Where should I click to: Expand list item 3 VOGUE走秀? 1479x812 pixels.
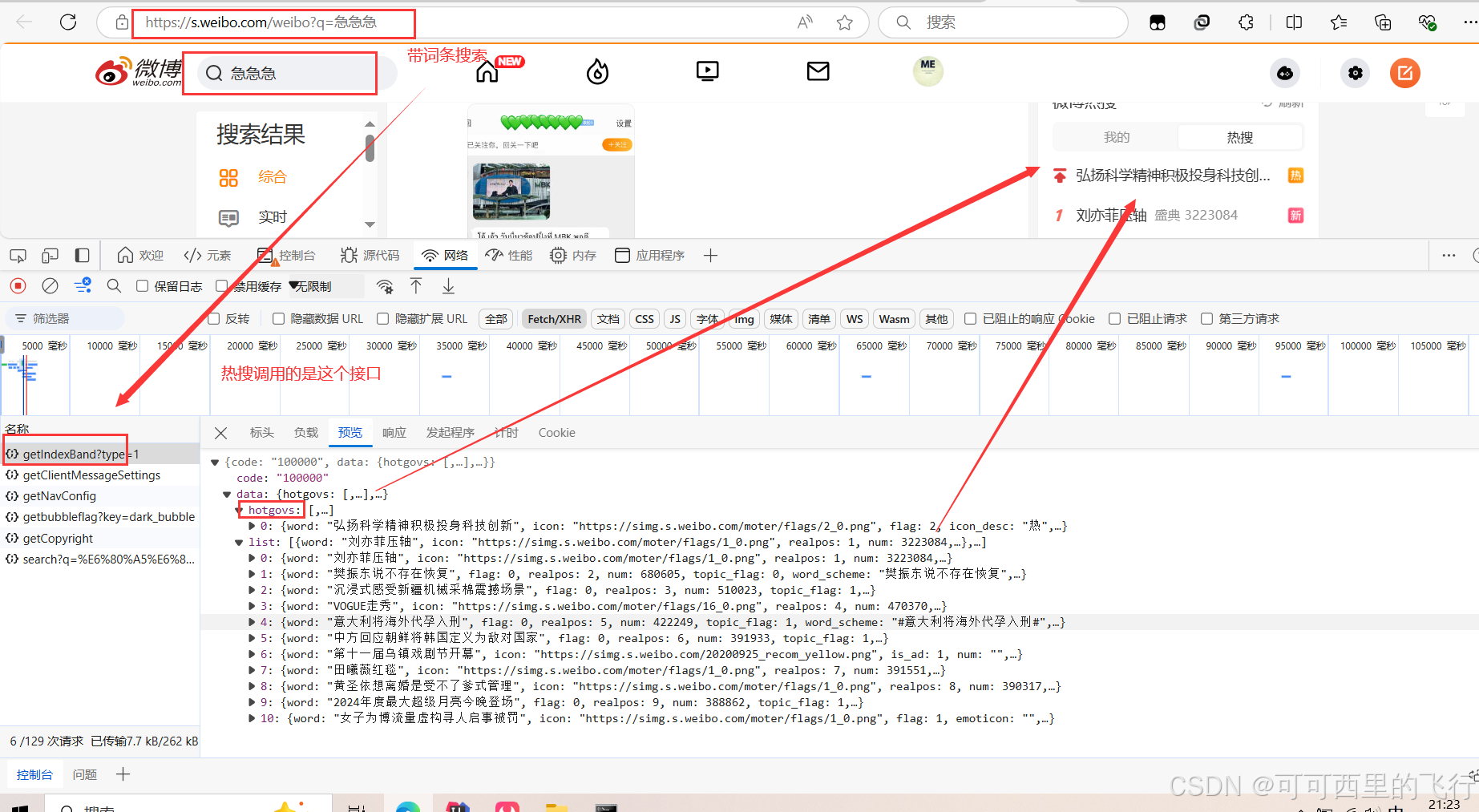click(x=252, y=607)
